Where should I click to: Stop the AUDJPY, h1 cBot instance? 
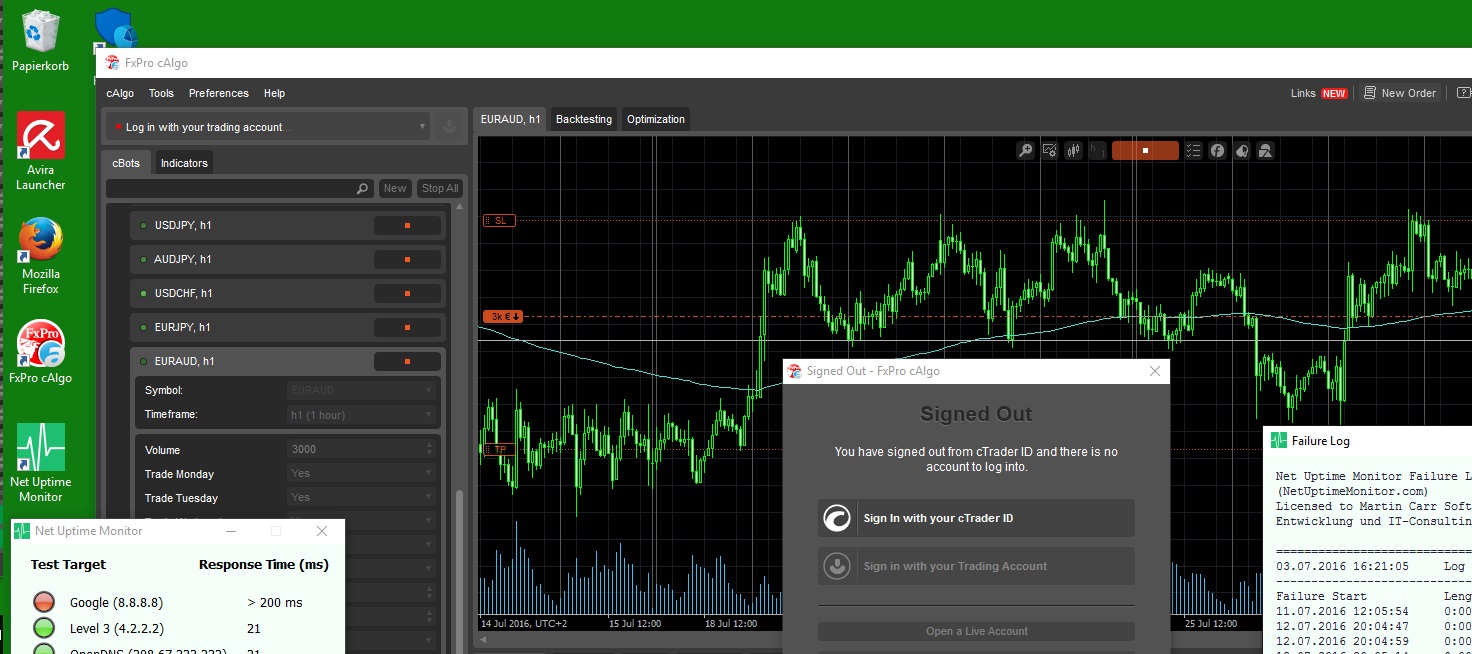407,260
